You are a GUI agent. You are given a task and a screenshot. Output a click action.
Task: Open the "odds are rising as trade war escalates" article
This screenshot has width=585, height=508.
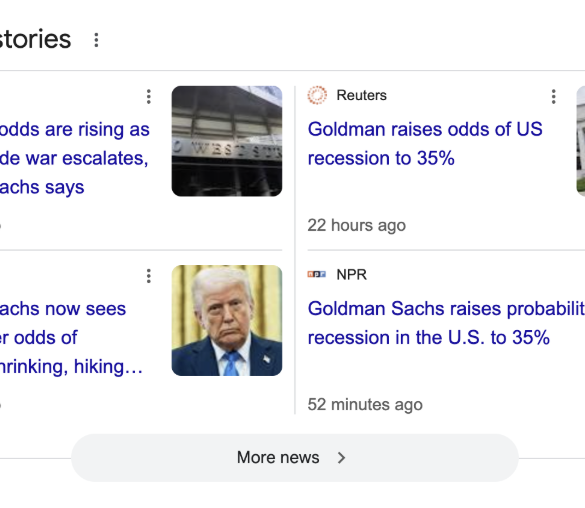(x=75, y=158)
